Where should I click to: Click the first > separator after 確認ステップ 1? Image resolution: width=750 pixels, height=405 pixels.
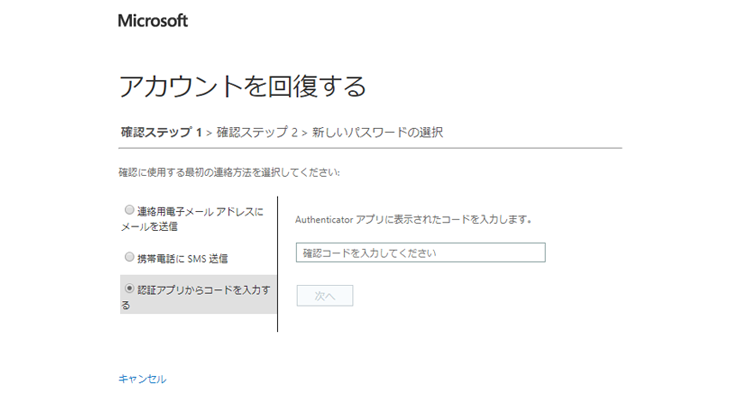(209, 132)
